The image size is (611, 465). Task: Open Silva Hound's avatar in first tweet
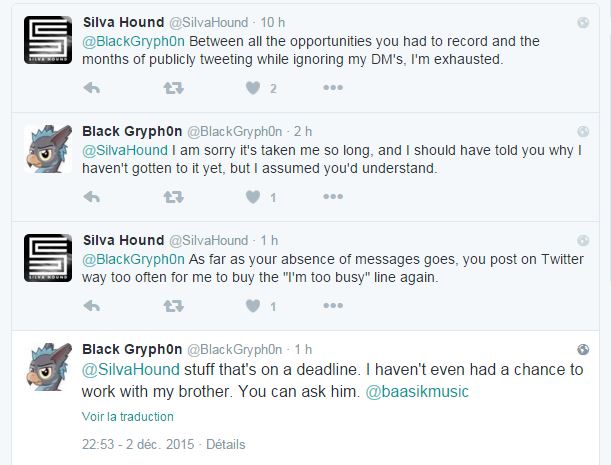(46, 40)
